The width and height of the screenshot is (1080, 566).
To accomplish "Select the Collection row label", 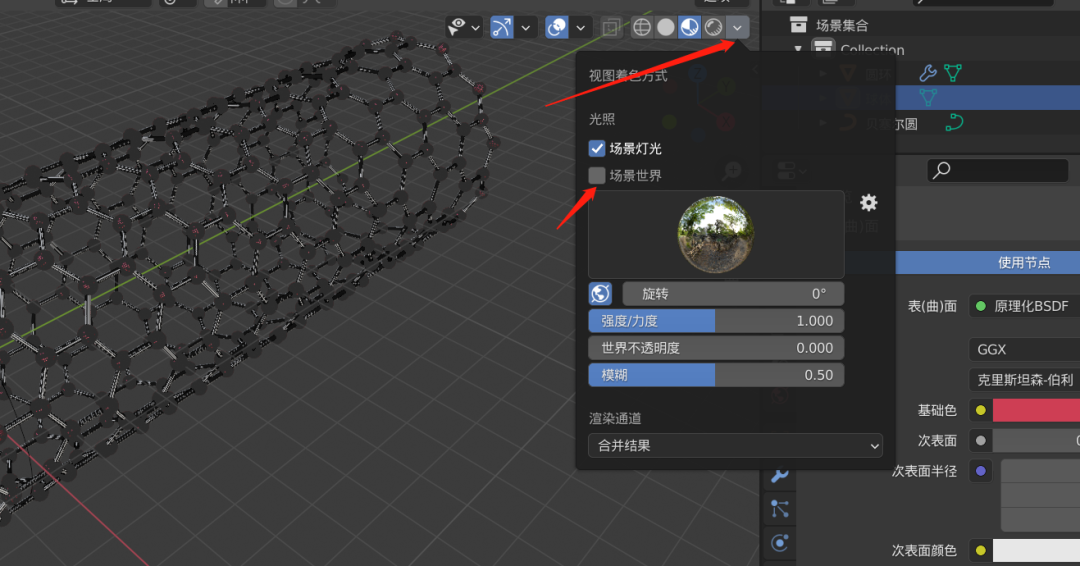I will tap(872, 50).
